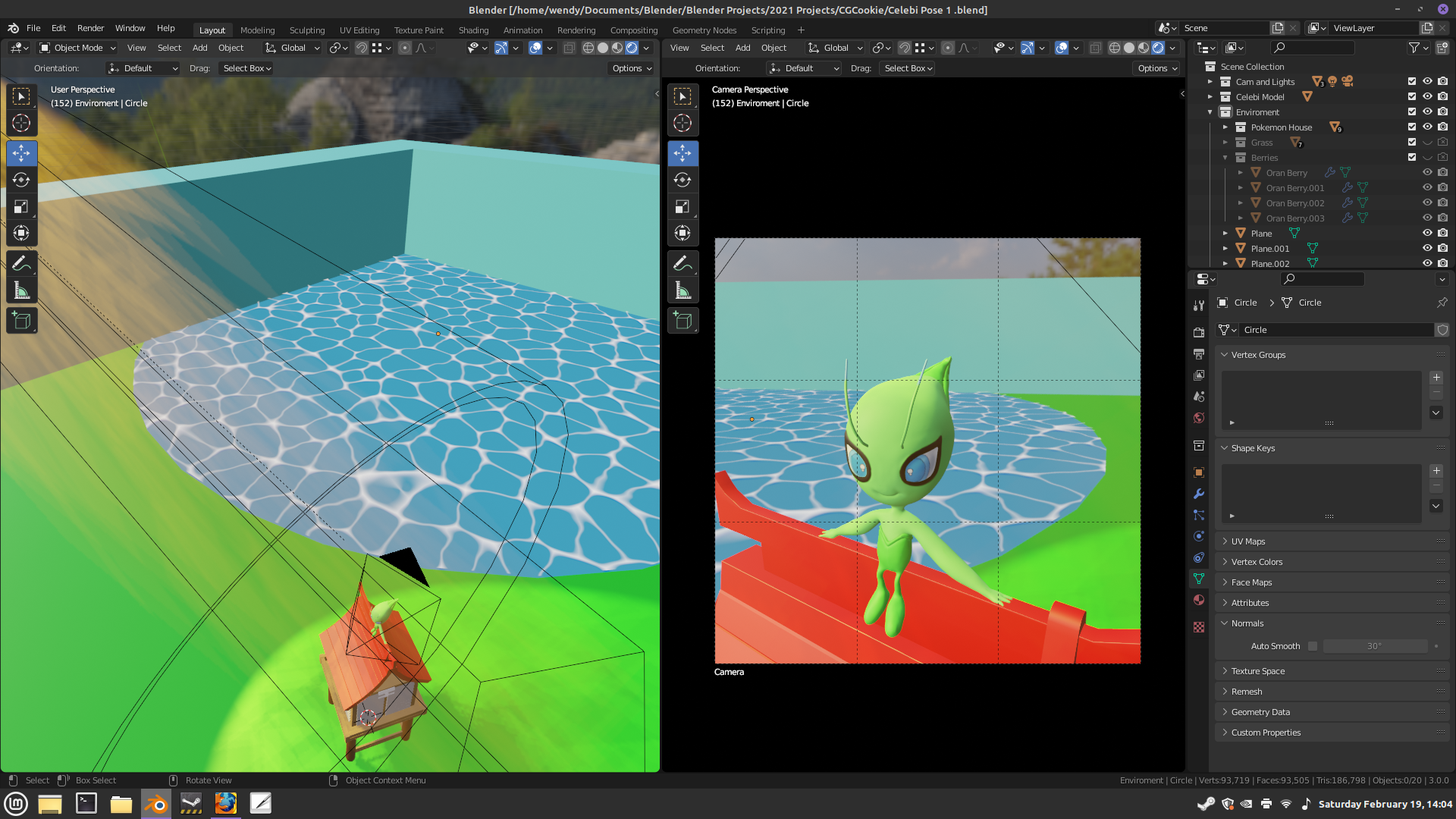
Task: Open the Object Mode dropdown
Action: (x=77, y=48)
